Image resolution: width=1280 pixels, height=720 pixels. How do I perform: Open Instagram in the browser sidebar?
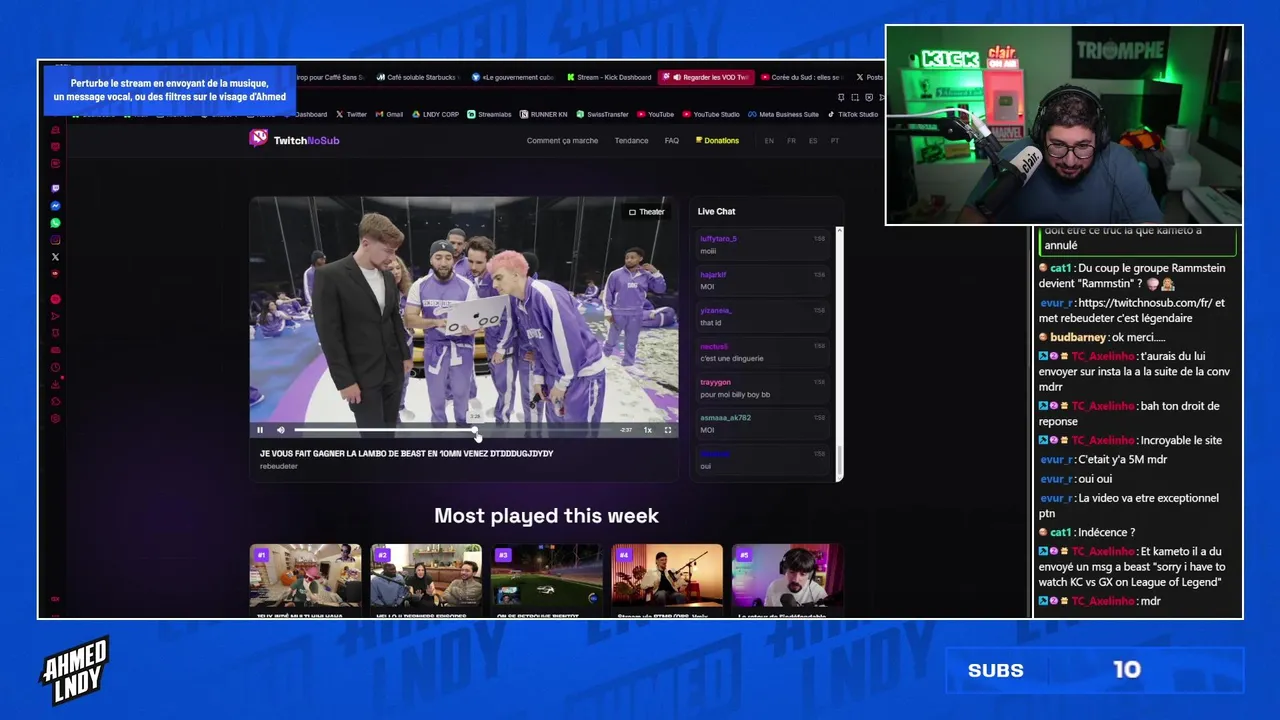point(55,239)
